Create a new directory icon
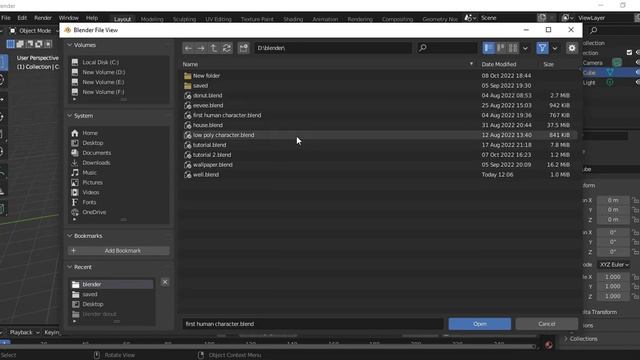Image resolution: width=640 pixels, height=360 pixels. (x=244, y=48)
